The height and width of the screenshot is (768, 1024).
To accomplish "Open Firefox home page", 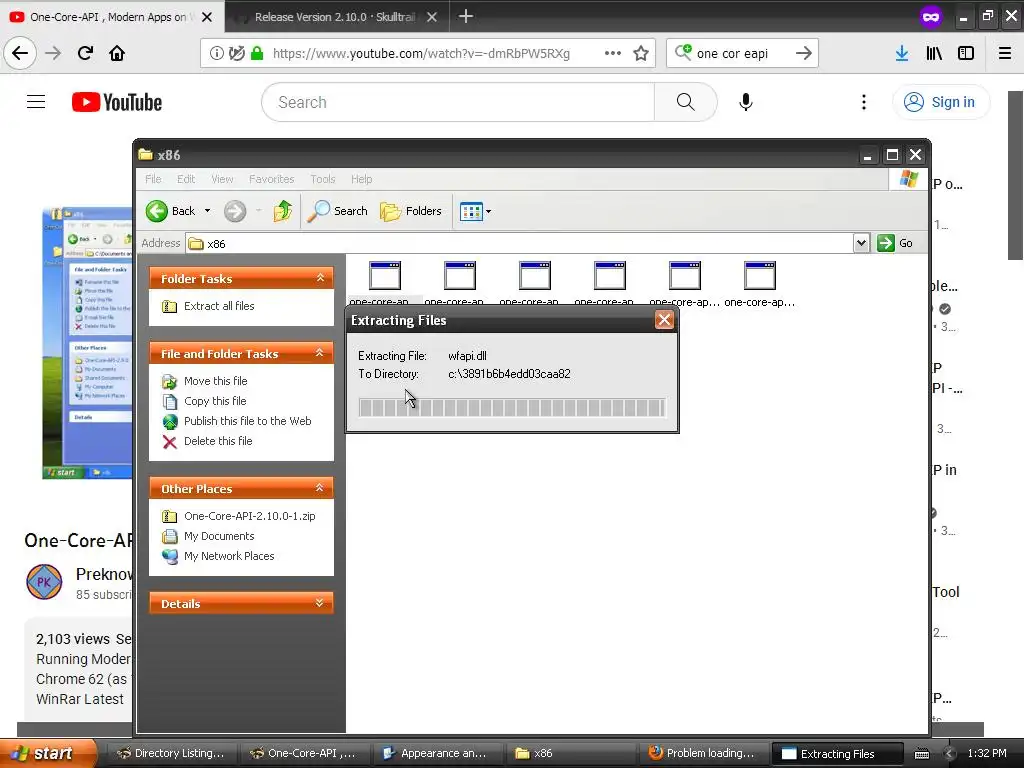I will [x=117, y=53].
